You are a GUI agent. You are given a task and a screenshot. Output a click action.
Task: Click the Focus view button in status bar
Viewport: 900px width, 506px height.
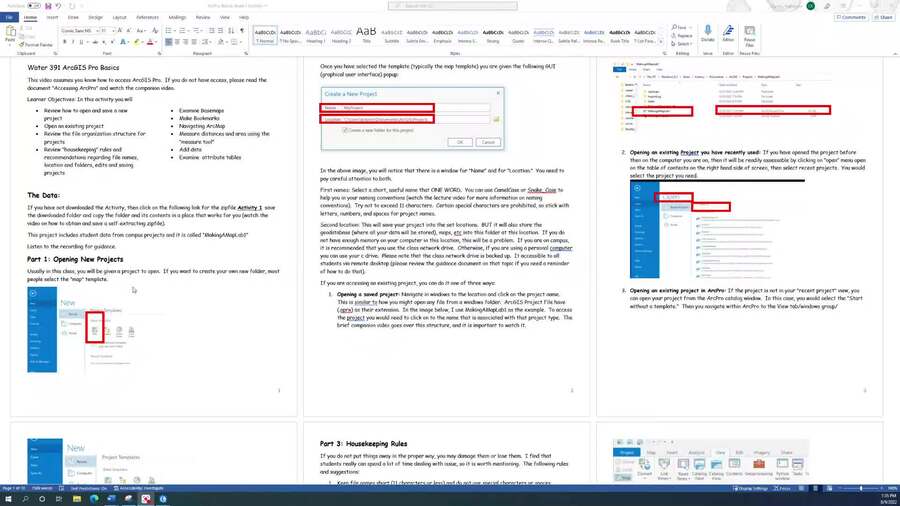coord(781,488)
